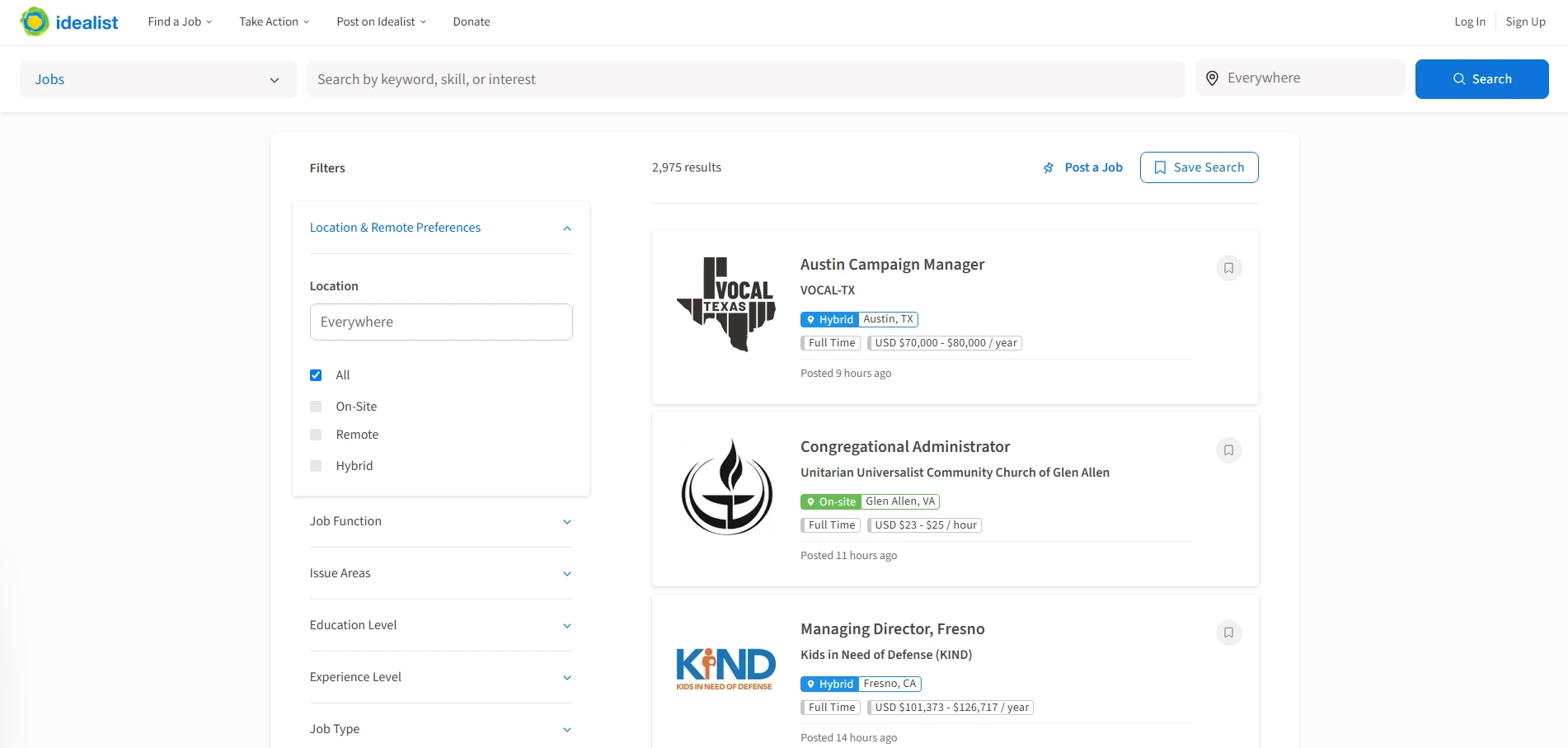Enable the Remote filter checkbox
This screenshot has height=748, width=1568.
pyautogui.click(x=316, y=435)
